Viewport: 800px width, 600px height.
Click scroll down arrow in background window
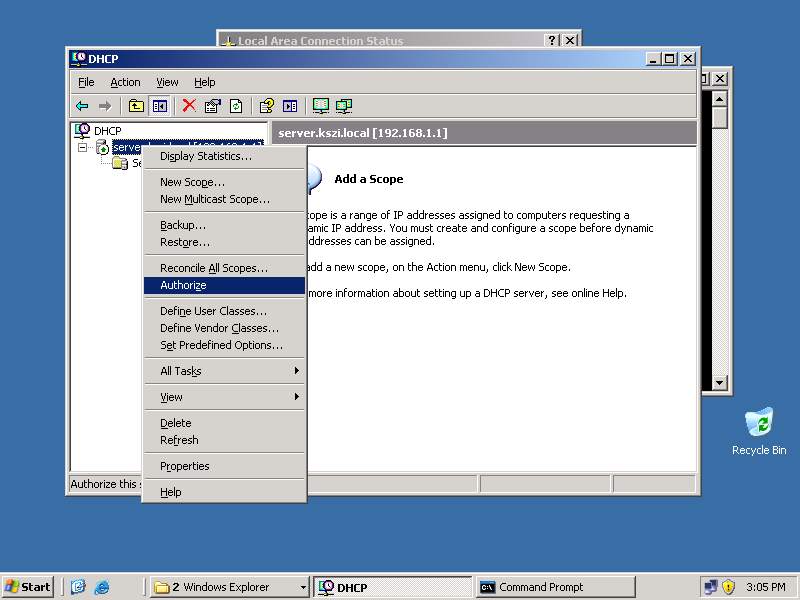point(719,383)
